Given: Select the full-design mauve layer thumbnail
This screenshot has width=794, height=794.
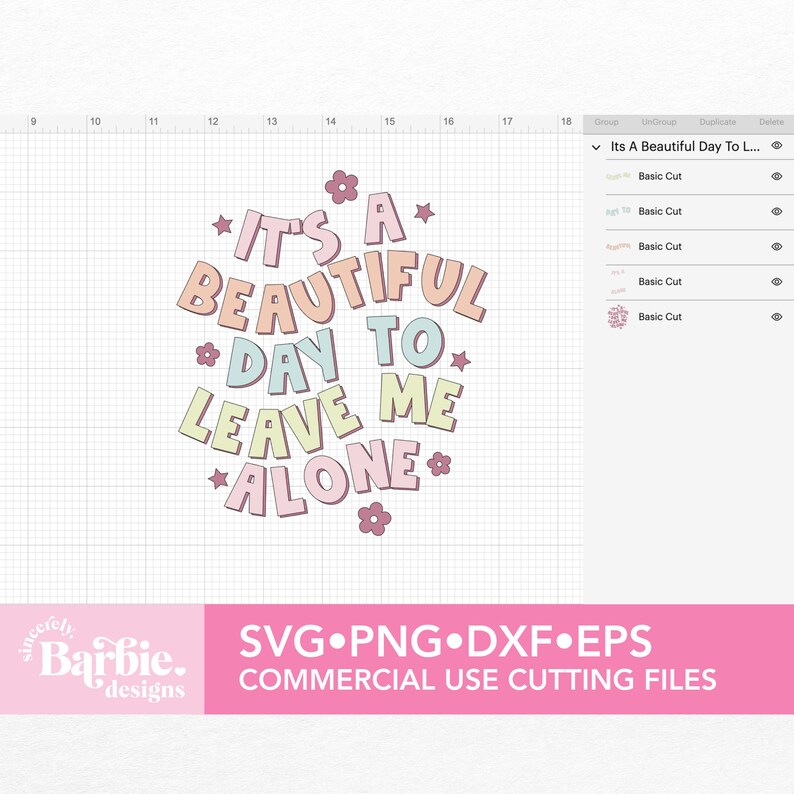Looking at the screenshot, I should [x=618, y=317].
